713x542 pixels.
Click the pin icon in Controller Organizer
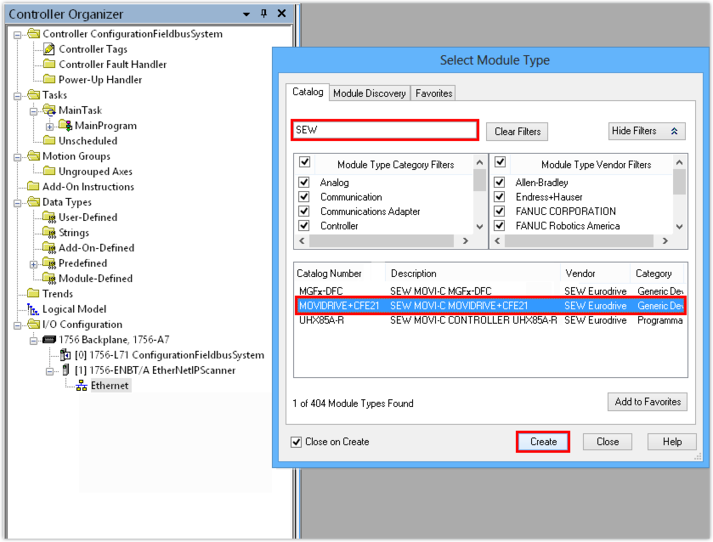pos(264,14)
